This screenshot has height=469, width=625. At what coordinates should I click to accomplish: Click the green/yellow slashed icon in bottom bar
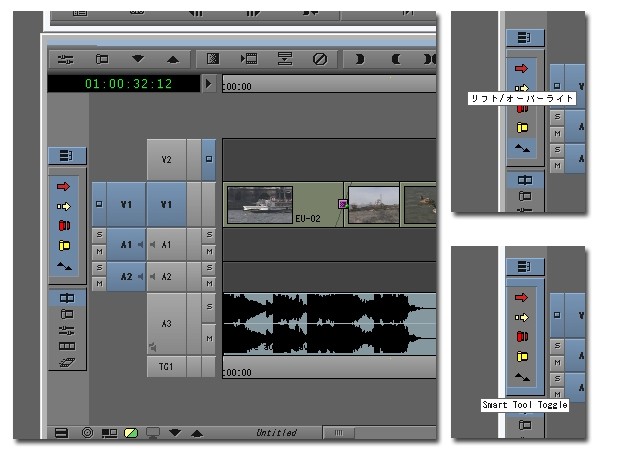pos(131,433)
